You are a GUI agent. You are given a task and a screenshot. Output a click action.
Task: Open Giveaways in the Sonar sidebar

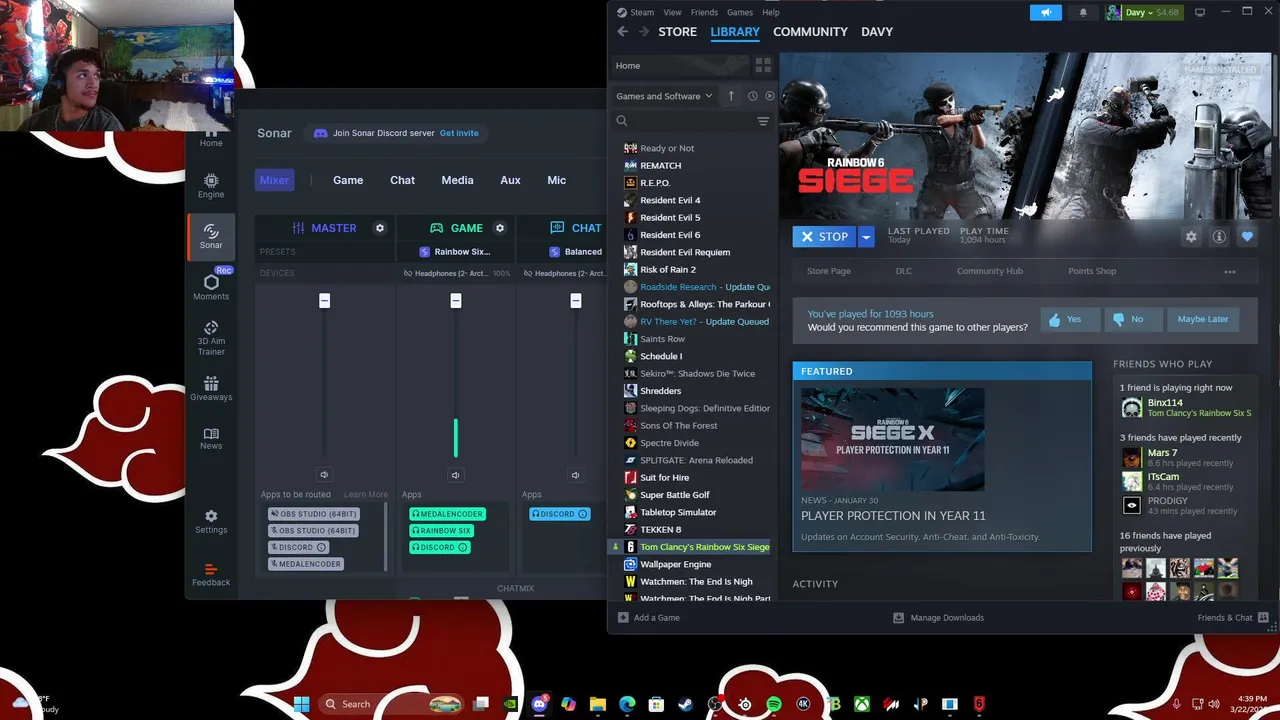(211, 389)
